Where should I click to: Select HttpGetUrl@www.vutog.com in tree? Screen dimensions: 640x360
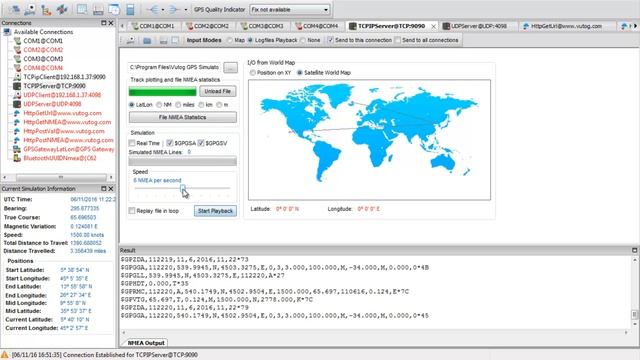(62, 113)
